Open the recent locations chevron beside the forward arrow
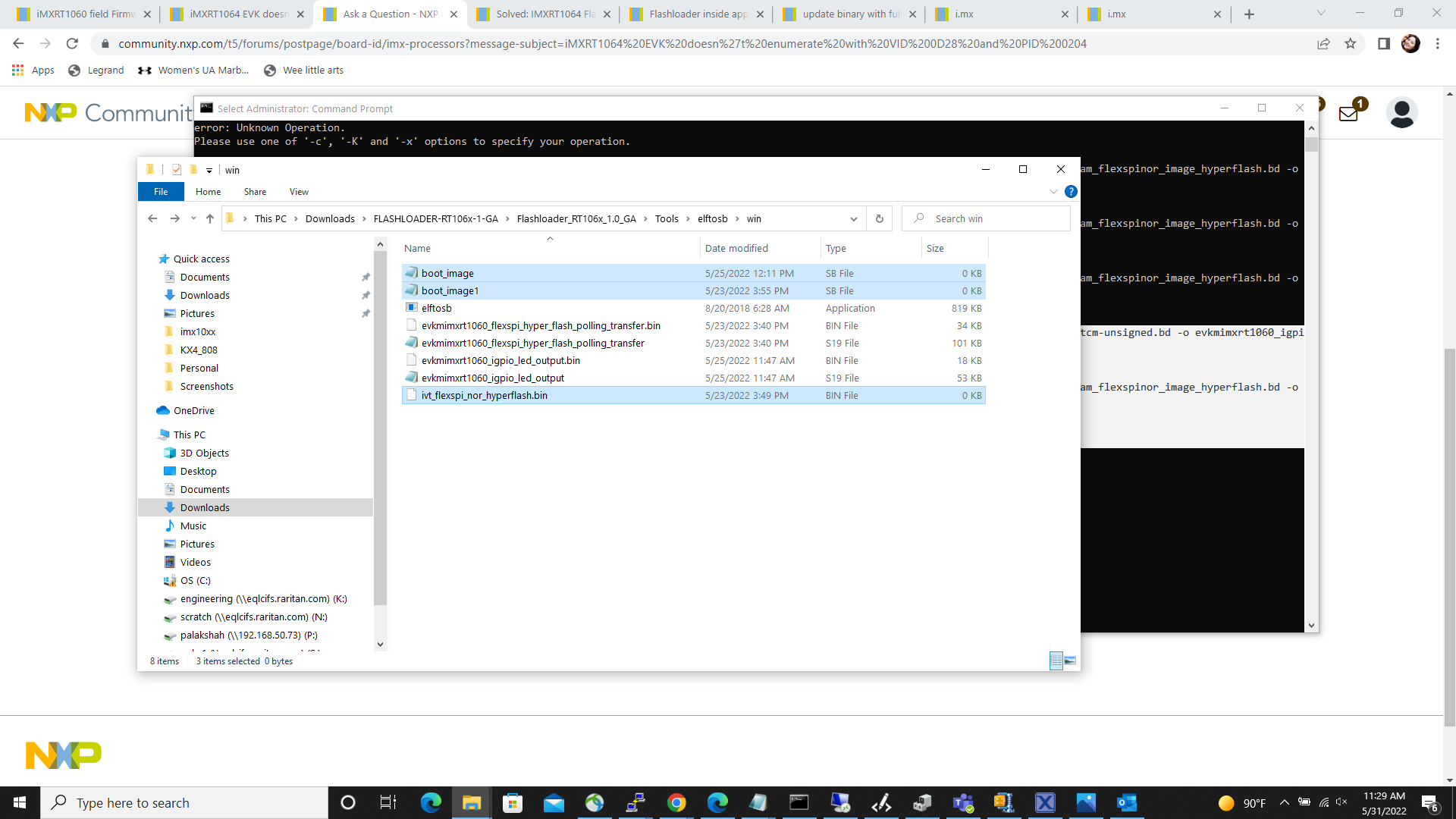The image size is (1456, 819). click(193, 218)
